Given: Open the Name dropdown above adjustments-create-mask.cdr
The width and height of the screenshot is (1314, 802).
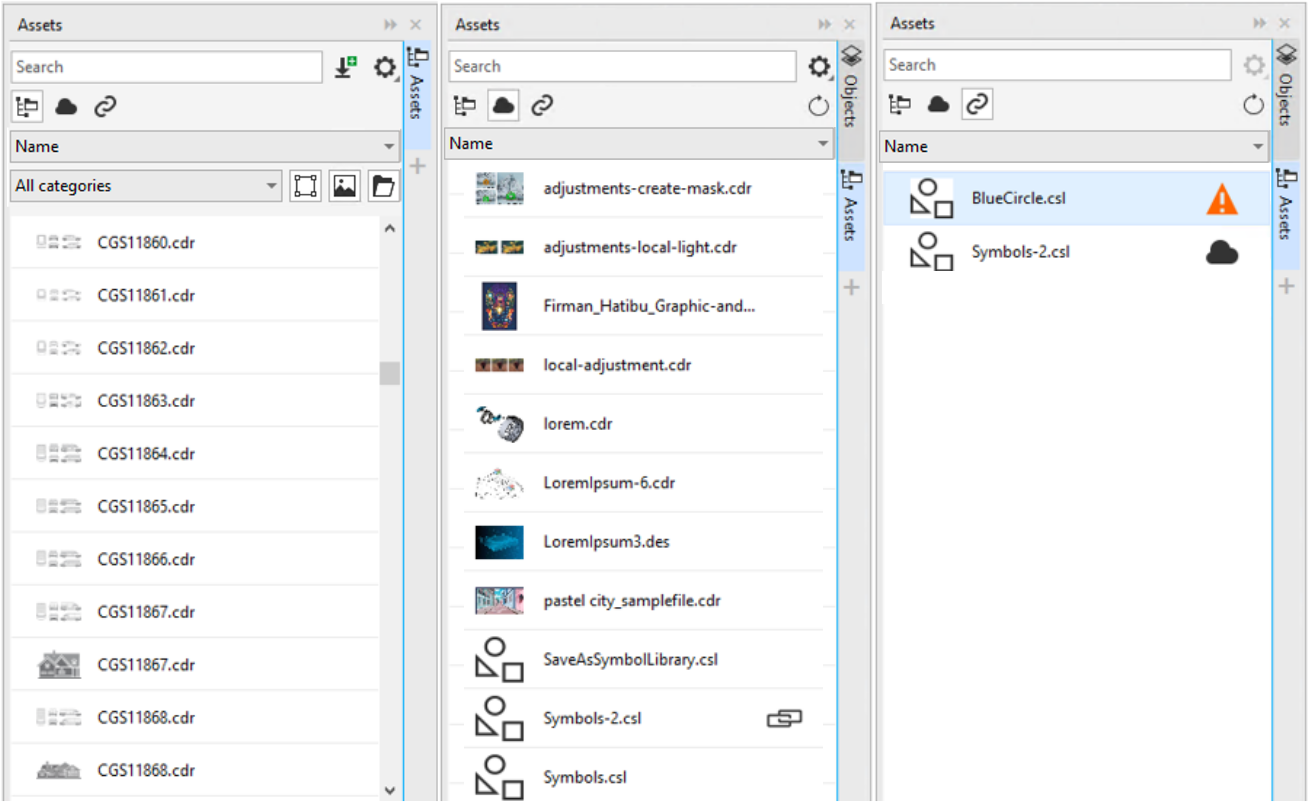Looking at the screenshot, I should tap(639, 144).
